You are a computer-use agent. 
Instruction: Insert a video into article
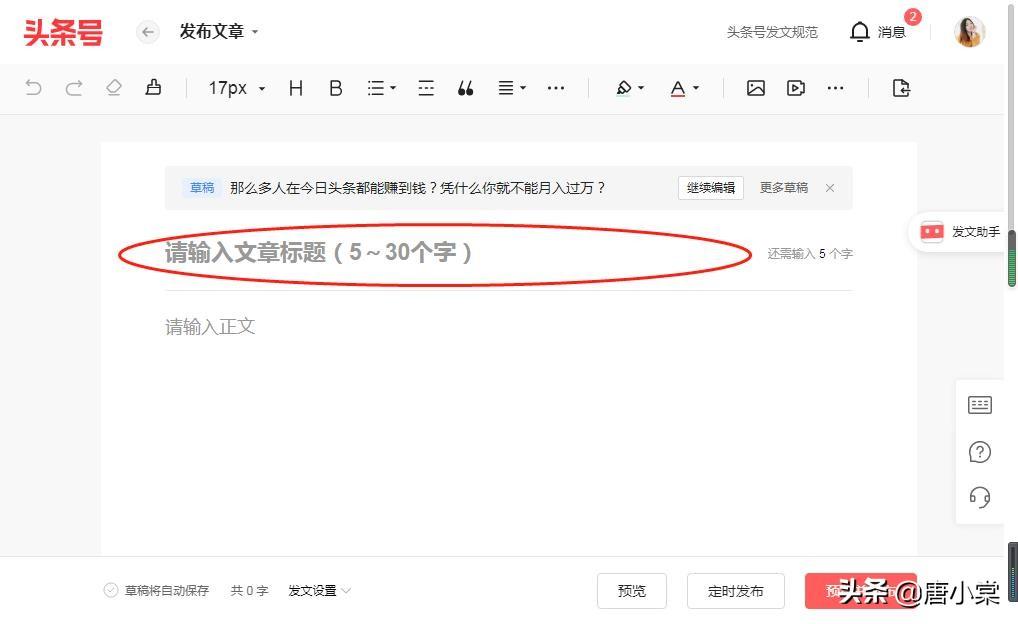(796, 88)
